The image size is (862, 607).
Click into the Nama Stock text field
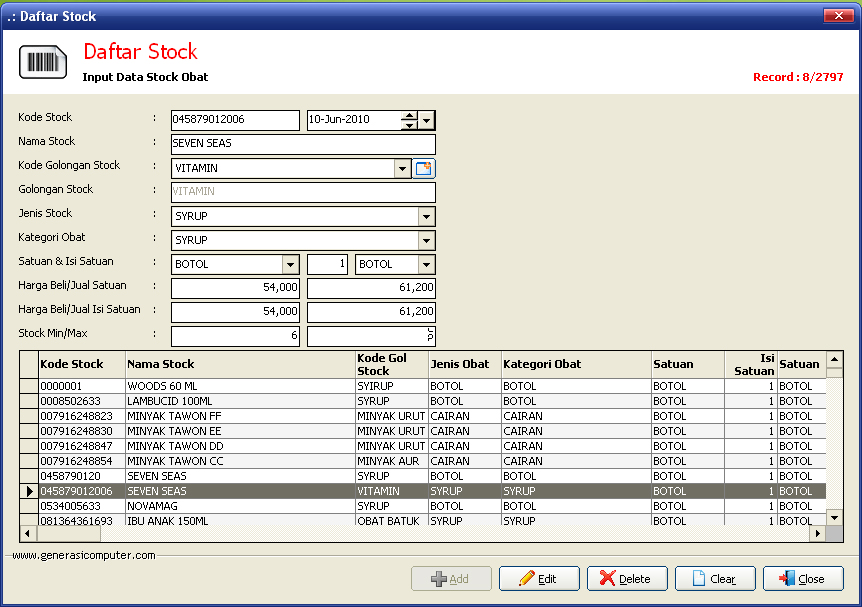303,144
